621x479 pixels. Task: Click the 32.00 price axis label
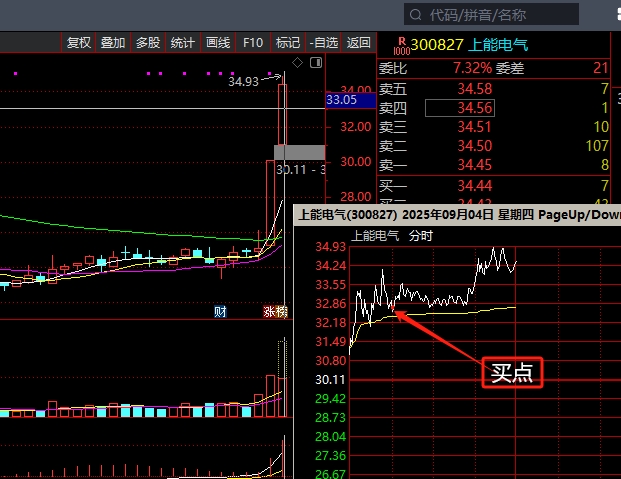click(356, 127)
